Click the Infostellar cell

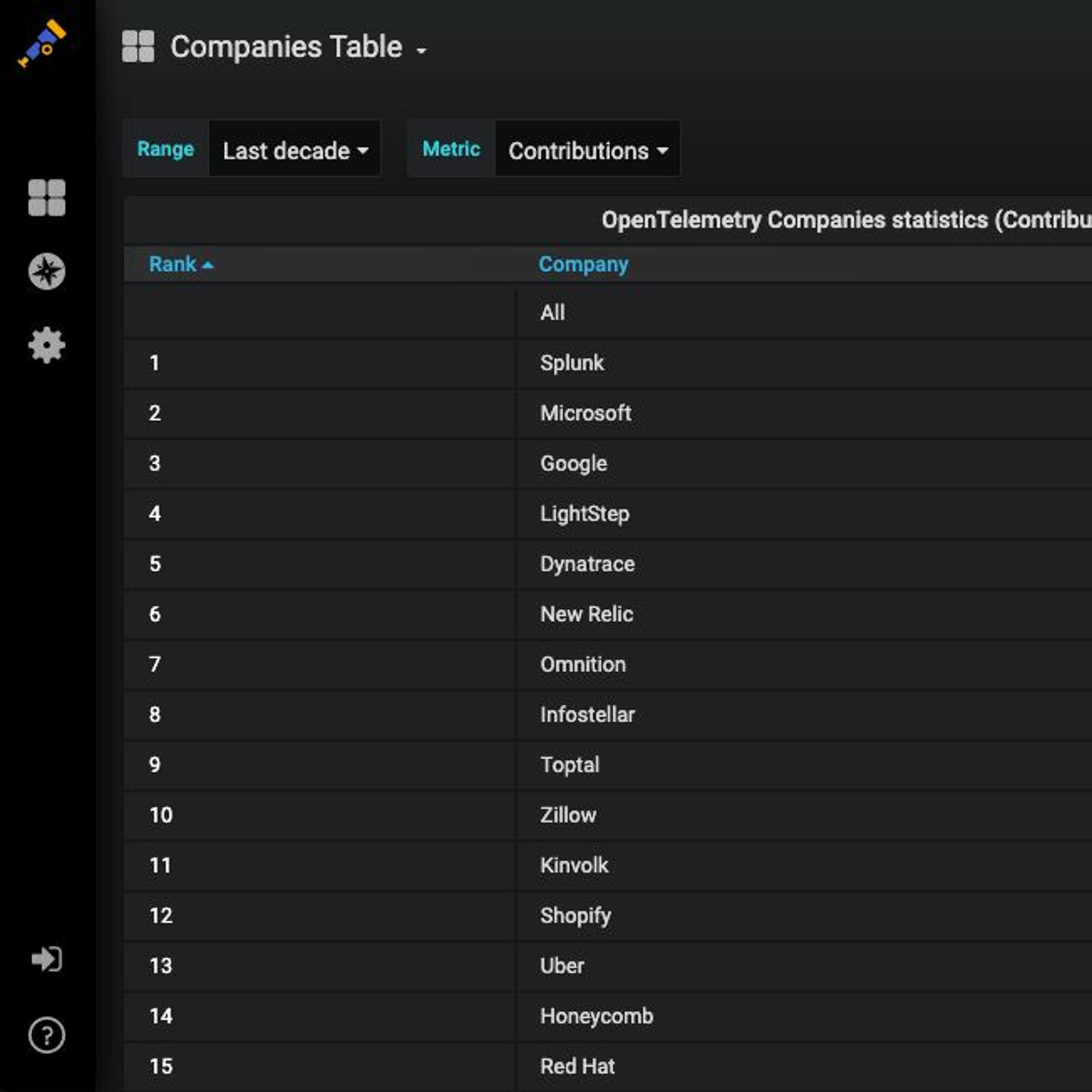[804, 715]
